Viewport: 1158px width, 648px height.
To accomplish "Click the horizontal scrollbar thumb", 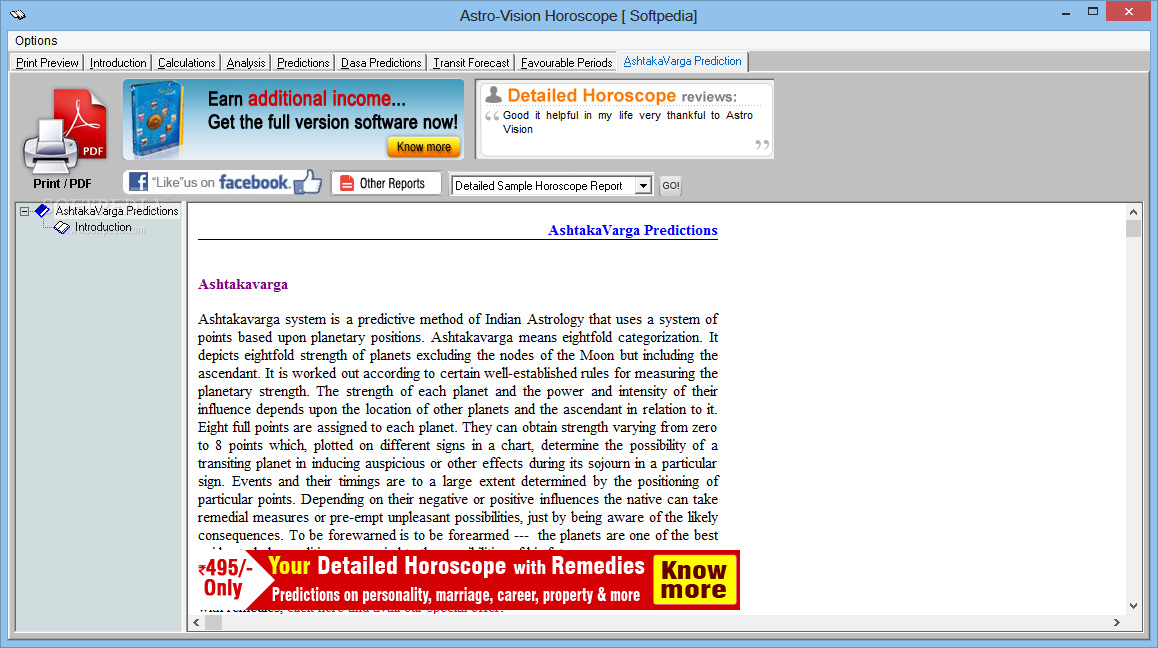I will pyautogui.click(x=213, y=623).
